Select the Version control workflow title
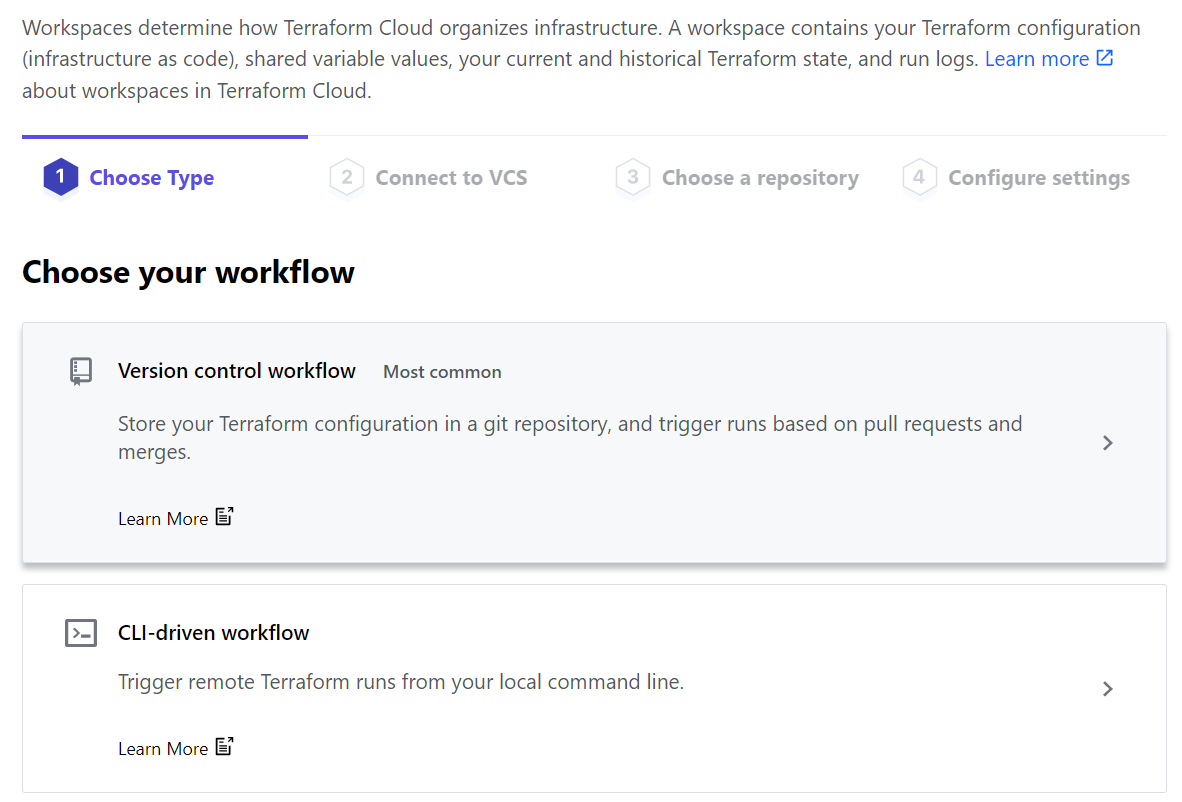The height and width of the screenshot is (802, 1182). point(237,371)
